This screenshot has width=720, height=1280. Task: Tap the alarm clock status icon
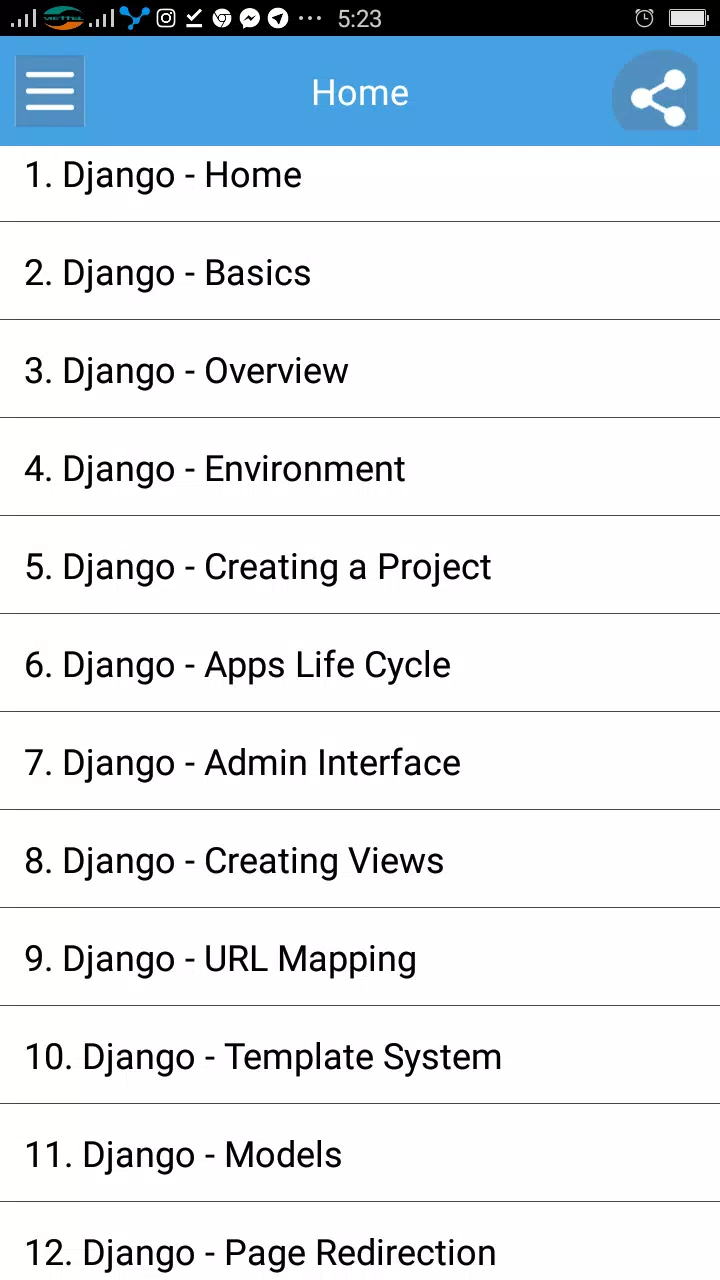pyautogui.click(x=645, y=18)
